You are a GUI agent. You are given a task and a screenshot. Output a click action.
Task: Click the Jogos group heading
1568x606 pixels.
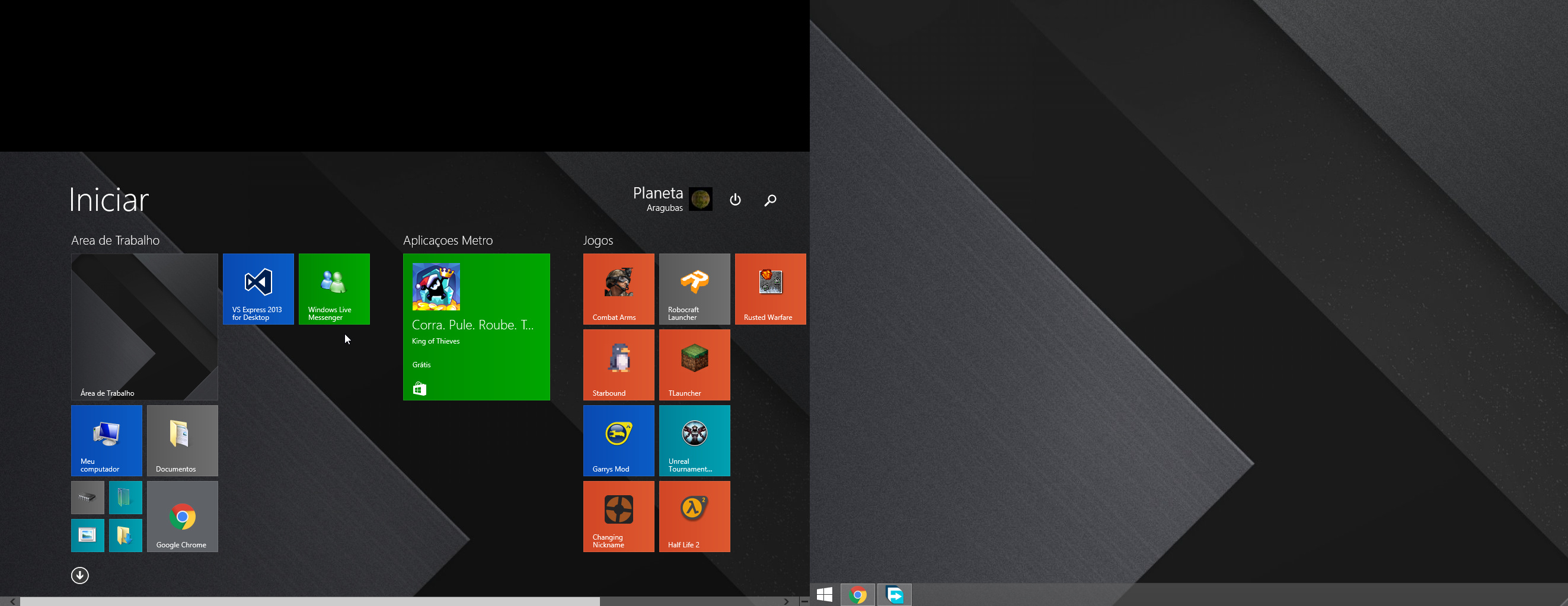coord(598,241)
